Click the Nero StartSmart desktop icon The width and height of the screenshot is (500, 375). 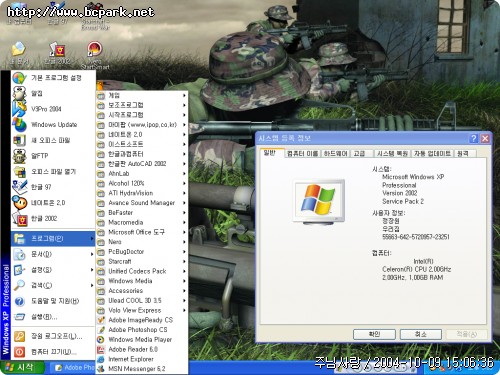click(x=95, y=49)
